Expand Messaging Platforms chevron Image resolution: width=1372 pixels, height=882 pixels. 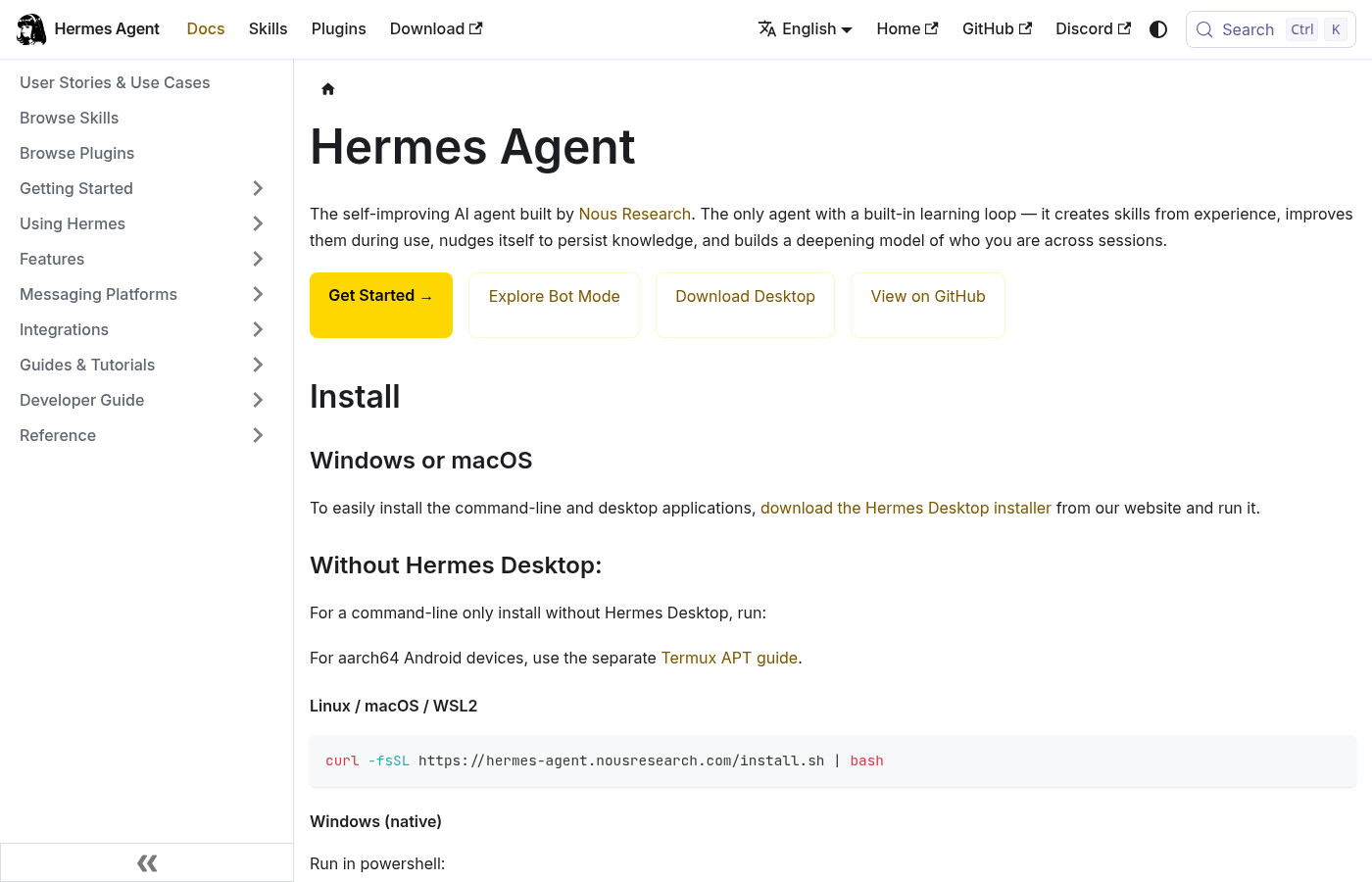coord(258,294)
